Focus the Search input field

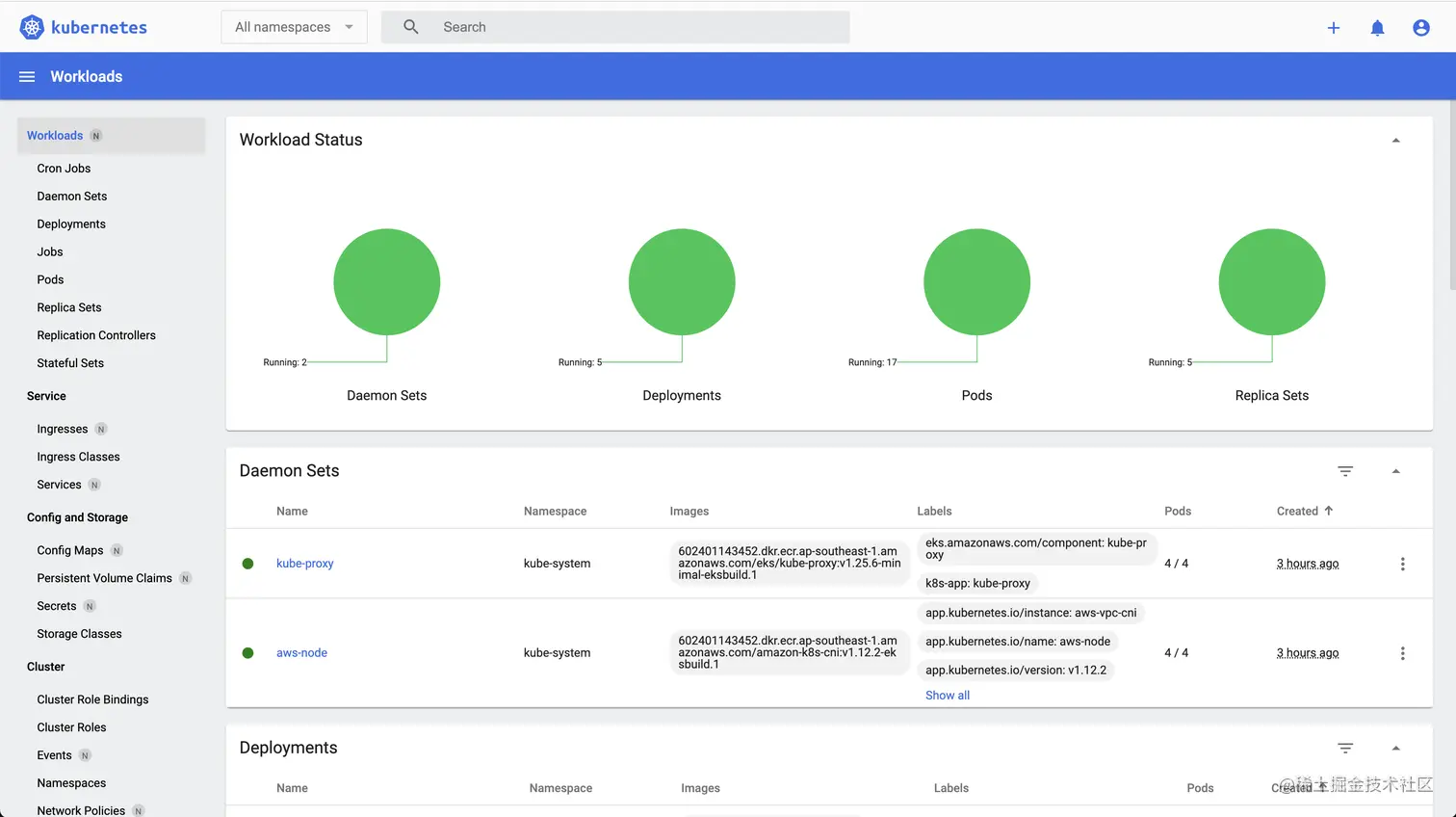[x=615, y=27]
